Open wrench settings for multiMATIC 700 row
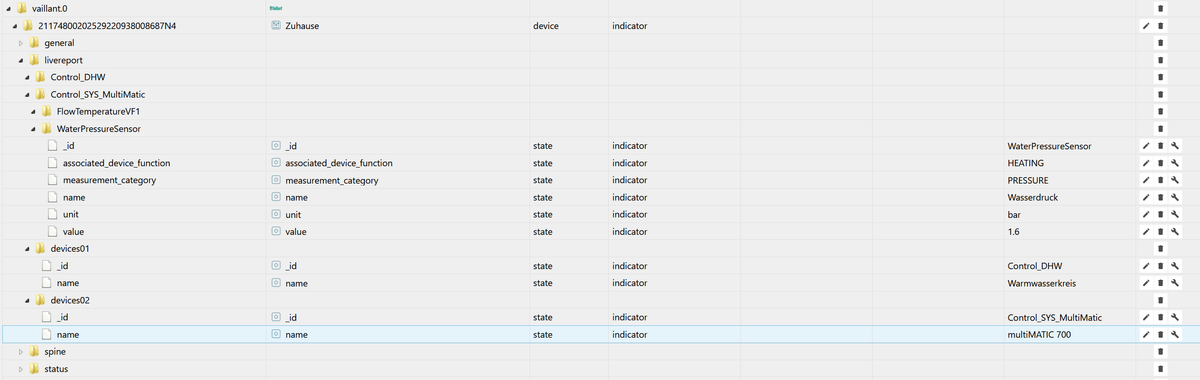 pyautogui.click(x=1176, y=334)
